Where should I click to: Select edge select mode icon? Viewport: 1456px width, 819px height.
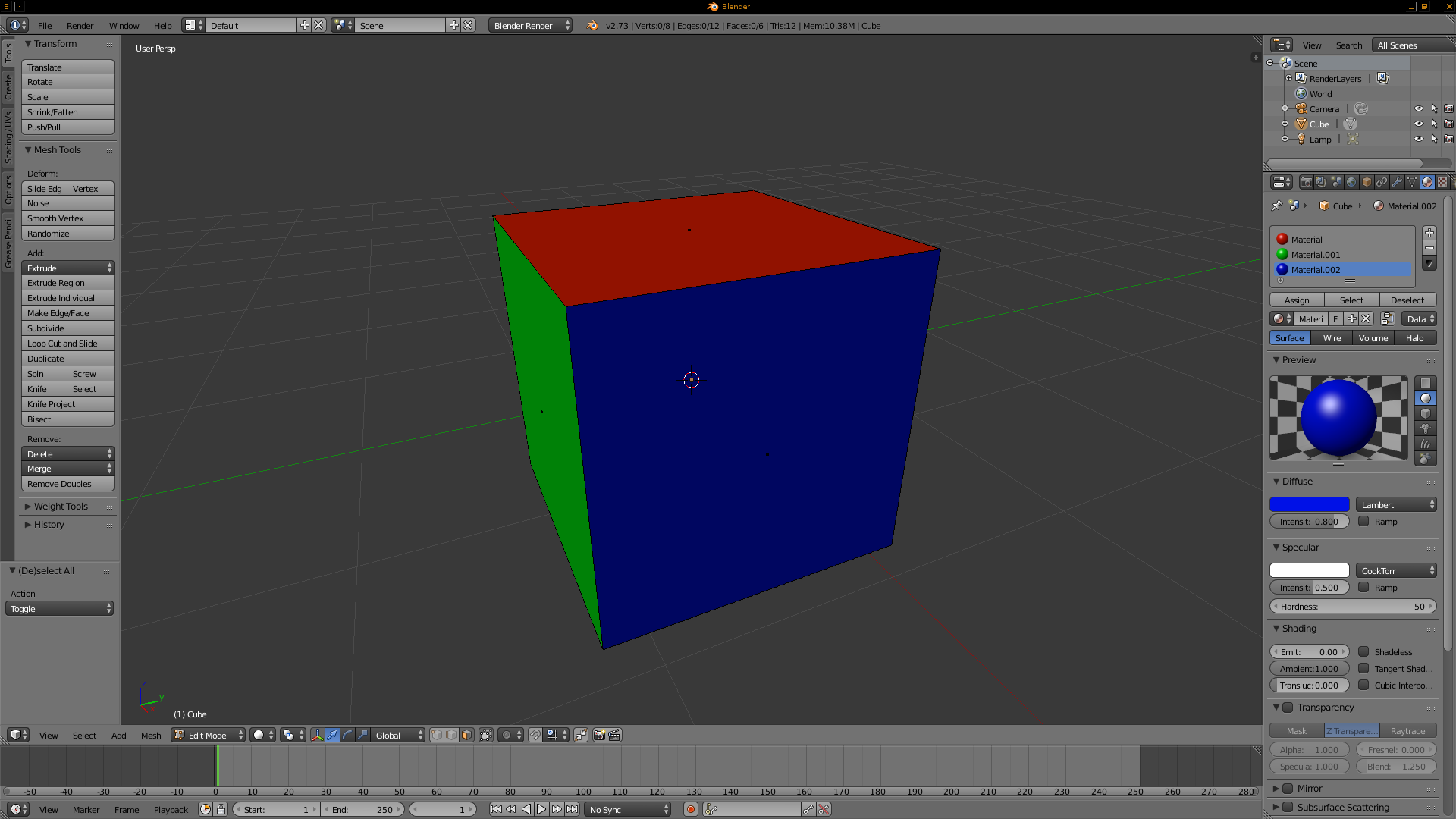(452, 735)
